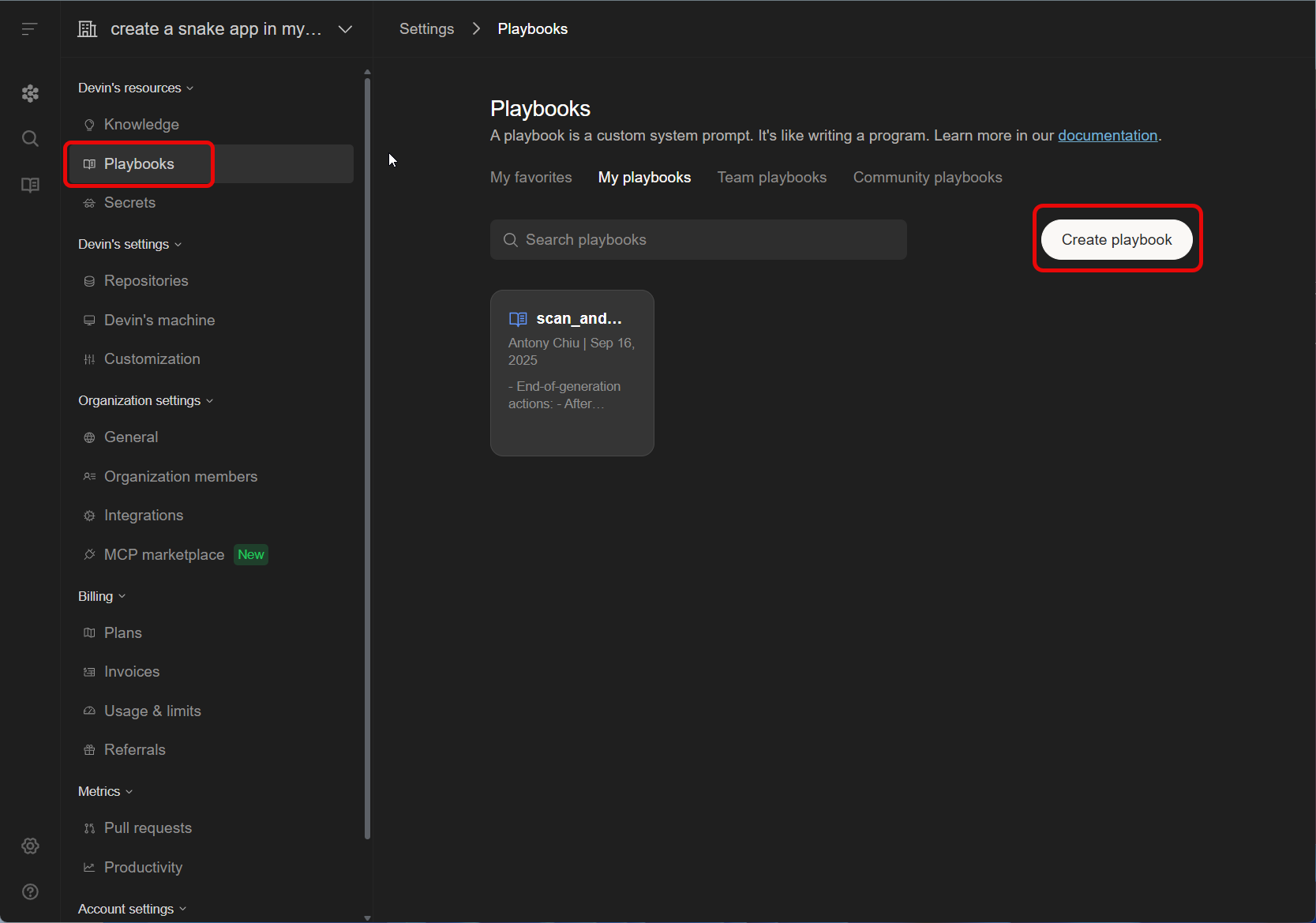Click the scan_and playbook book icon

click(x=518, y=319)
